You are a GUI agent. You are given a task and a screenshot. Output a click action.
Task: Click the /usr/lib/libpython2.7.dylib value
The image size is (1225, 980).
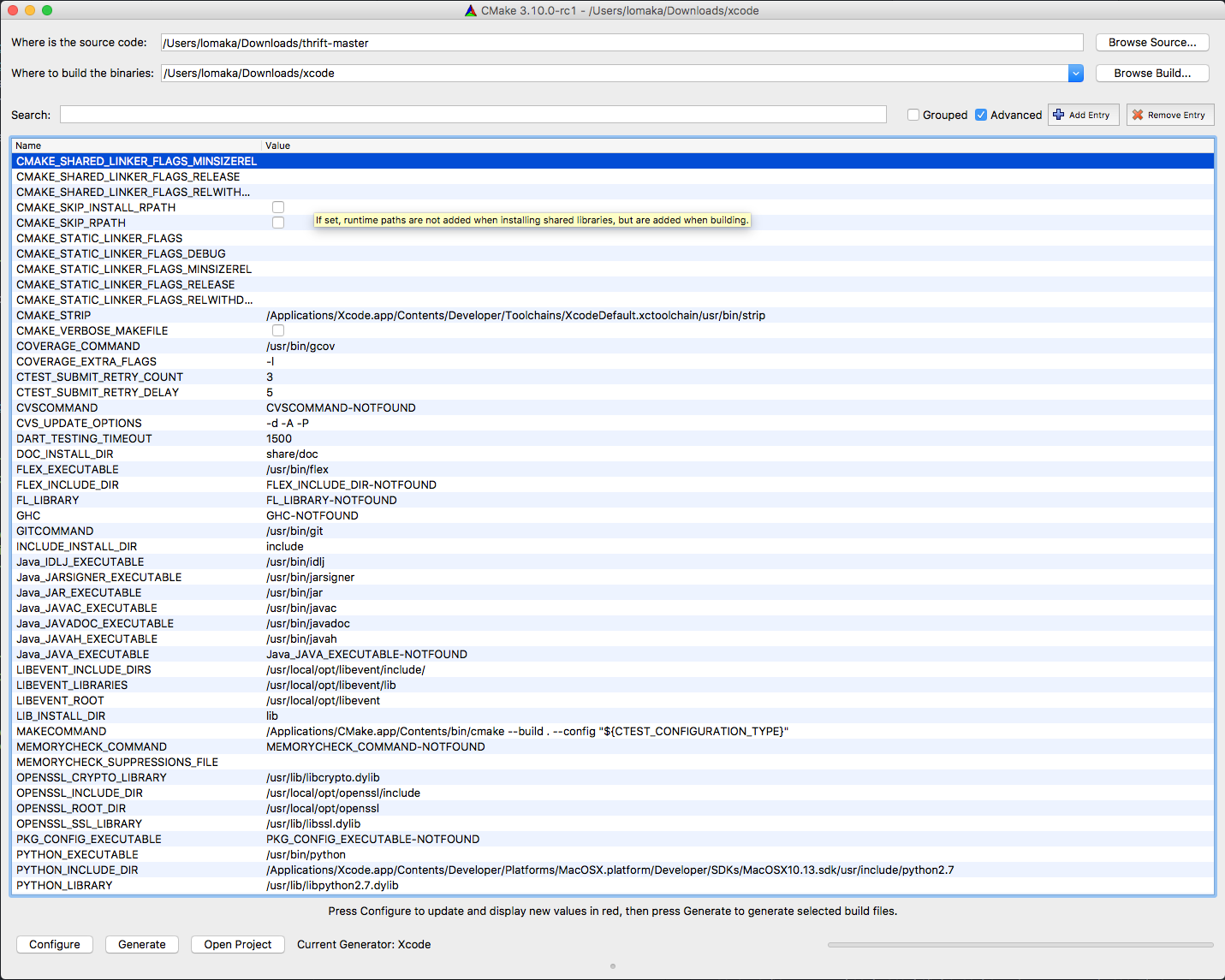[x=332, y=885]
